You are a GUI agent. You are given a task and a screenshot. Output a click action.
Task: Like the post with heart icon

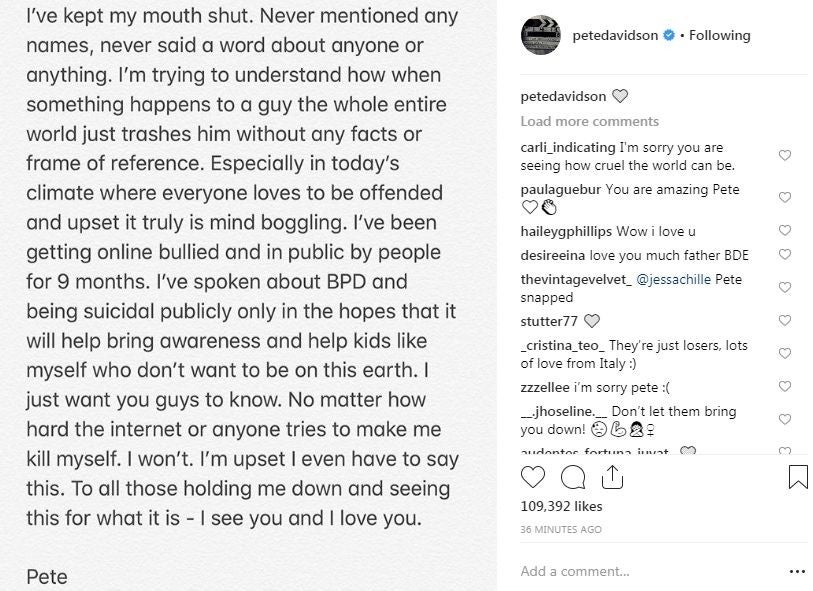534,477
